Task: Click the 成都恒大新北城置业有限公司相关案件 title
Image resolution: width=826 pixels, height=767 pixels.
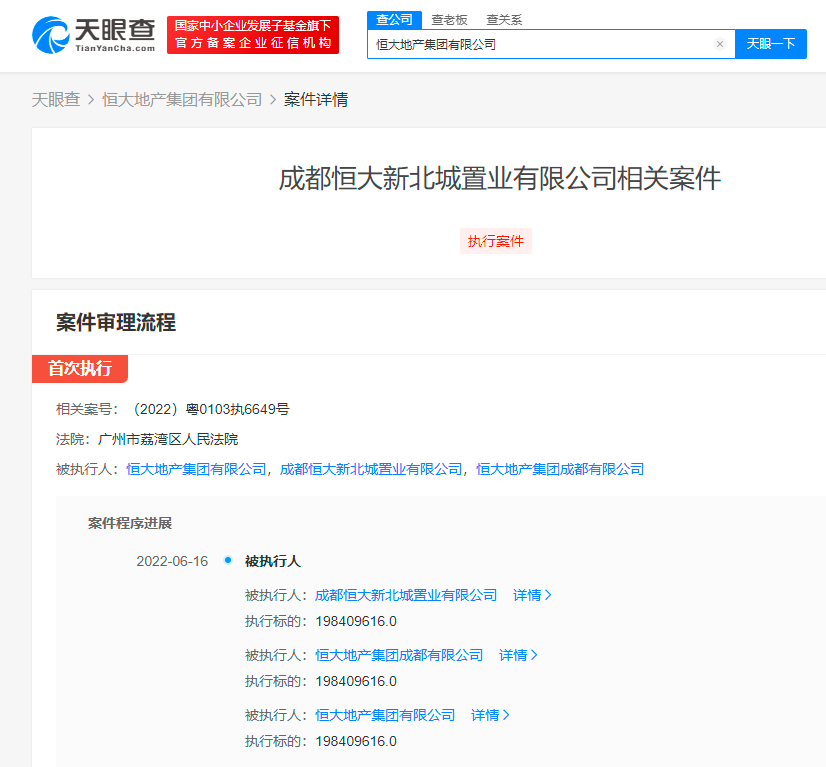Action: [499, 179]
